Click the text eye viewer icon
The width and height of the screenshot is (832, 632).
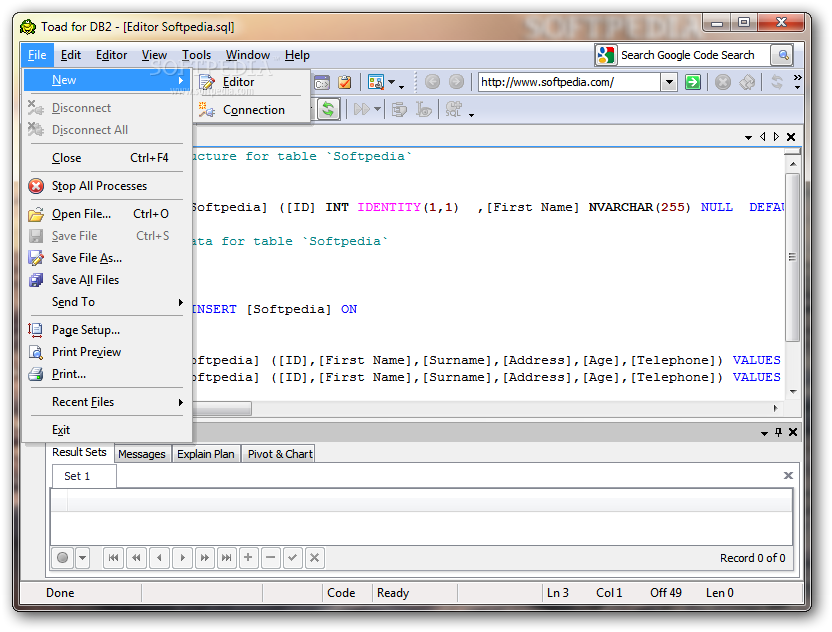(x=424, y=109)
